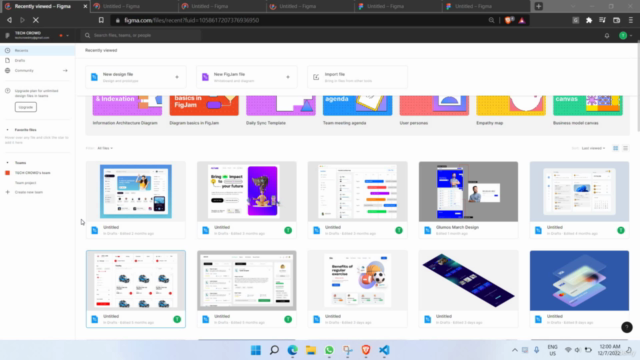This screenshot has width=640, height=360.
Task: Click the Brave shields icon
Action: pos(509,20)
